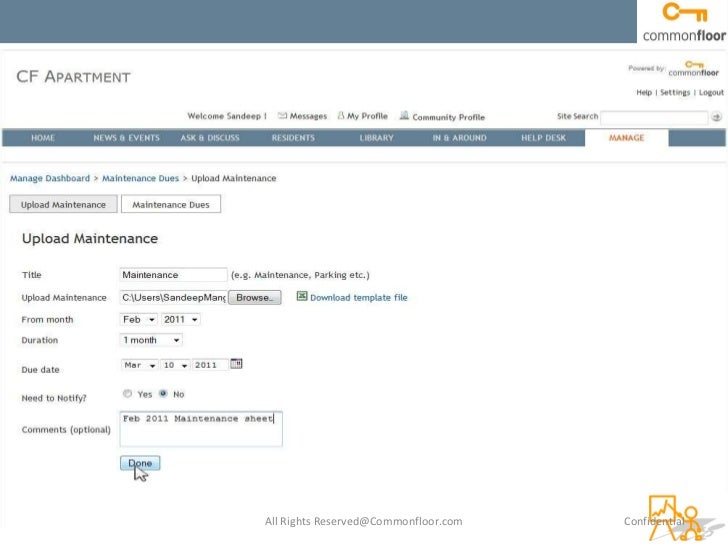Click the Comments text area
728x546 pixels.
(201, 429)
